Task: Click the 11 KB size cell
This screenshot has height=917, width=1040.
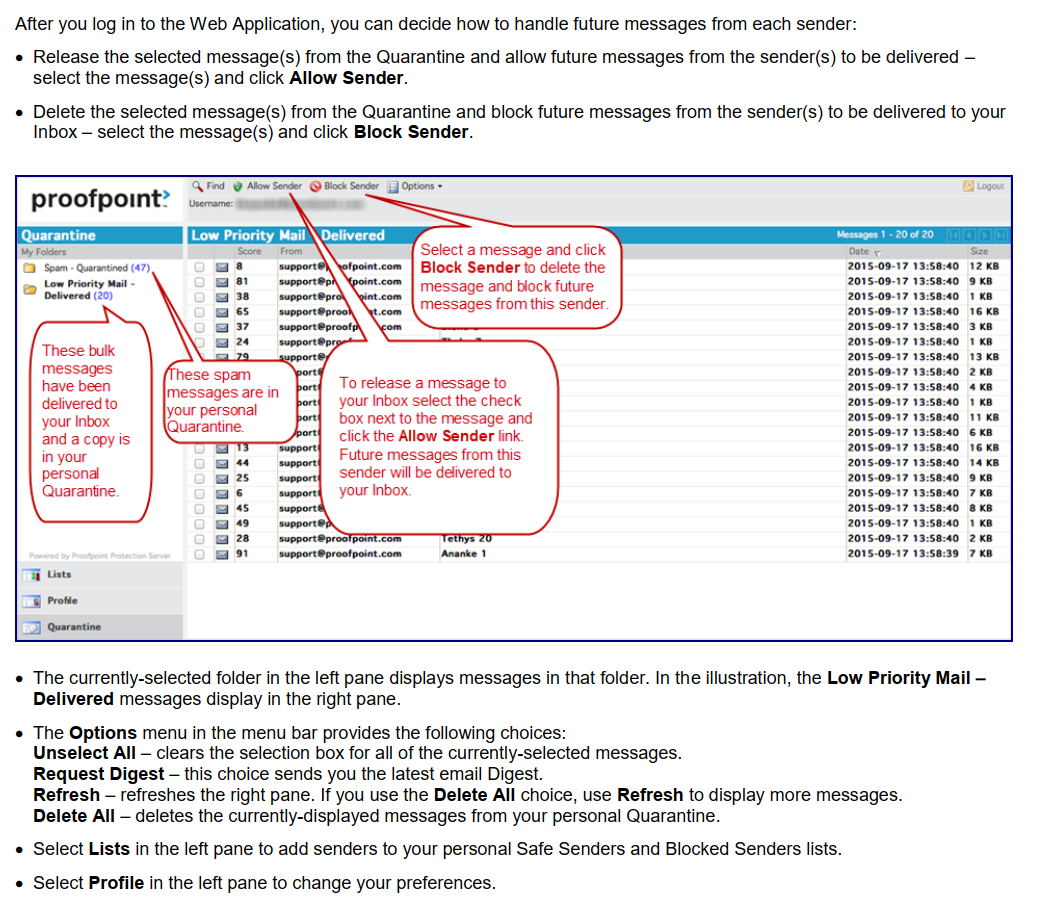Action: 984,418
